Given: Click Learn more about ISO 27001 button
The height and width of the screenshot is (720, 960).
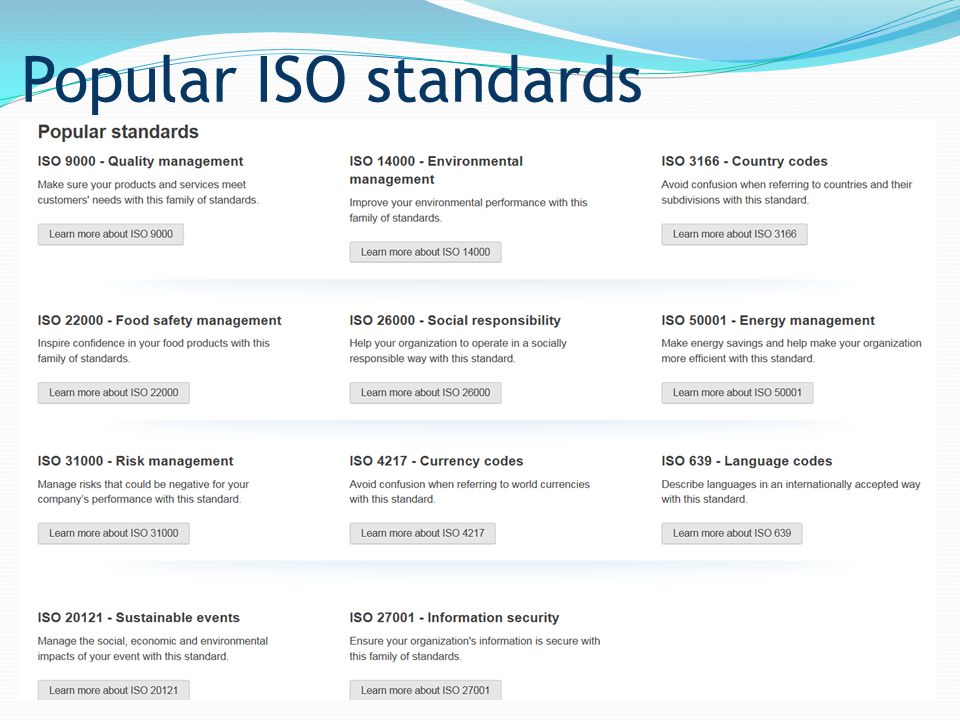Looking at the screenshot, I should tap(426, 690).
